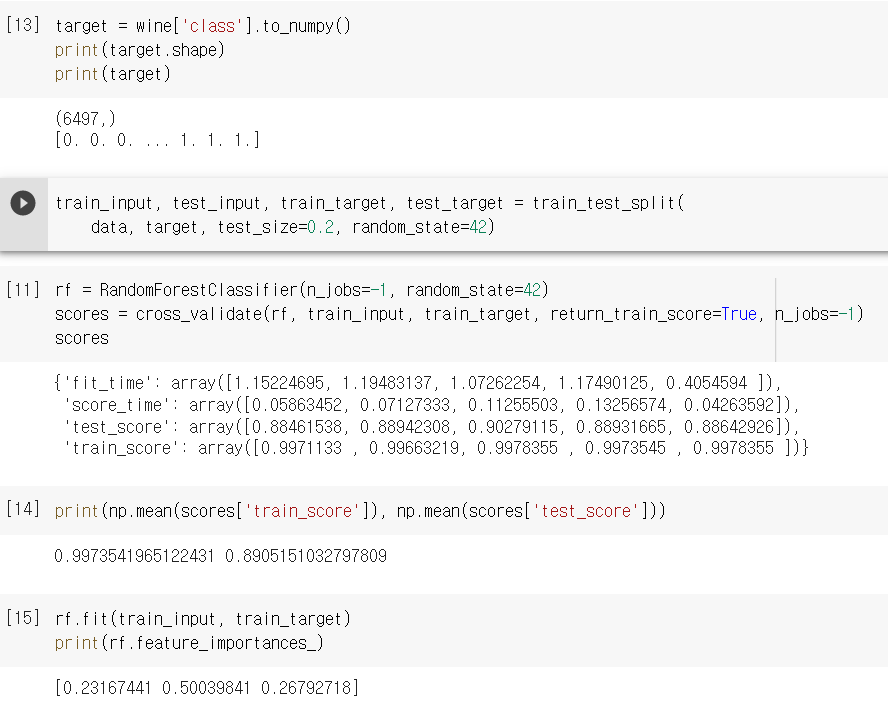Screen dimensions: 888x701
Task: Click the return_train_score=True argument
Action: (654, 314)
